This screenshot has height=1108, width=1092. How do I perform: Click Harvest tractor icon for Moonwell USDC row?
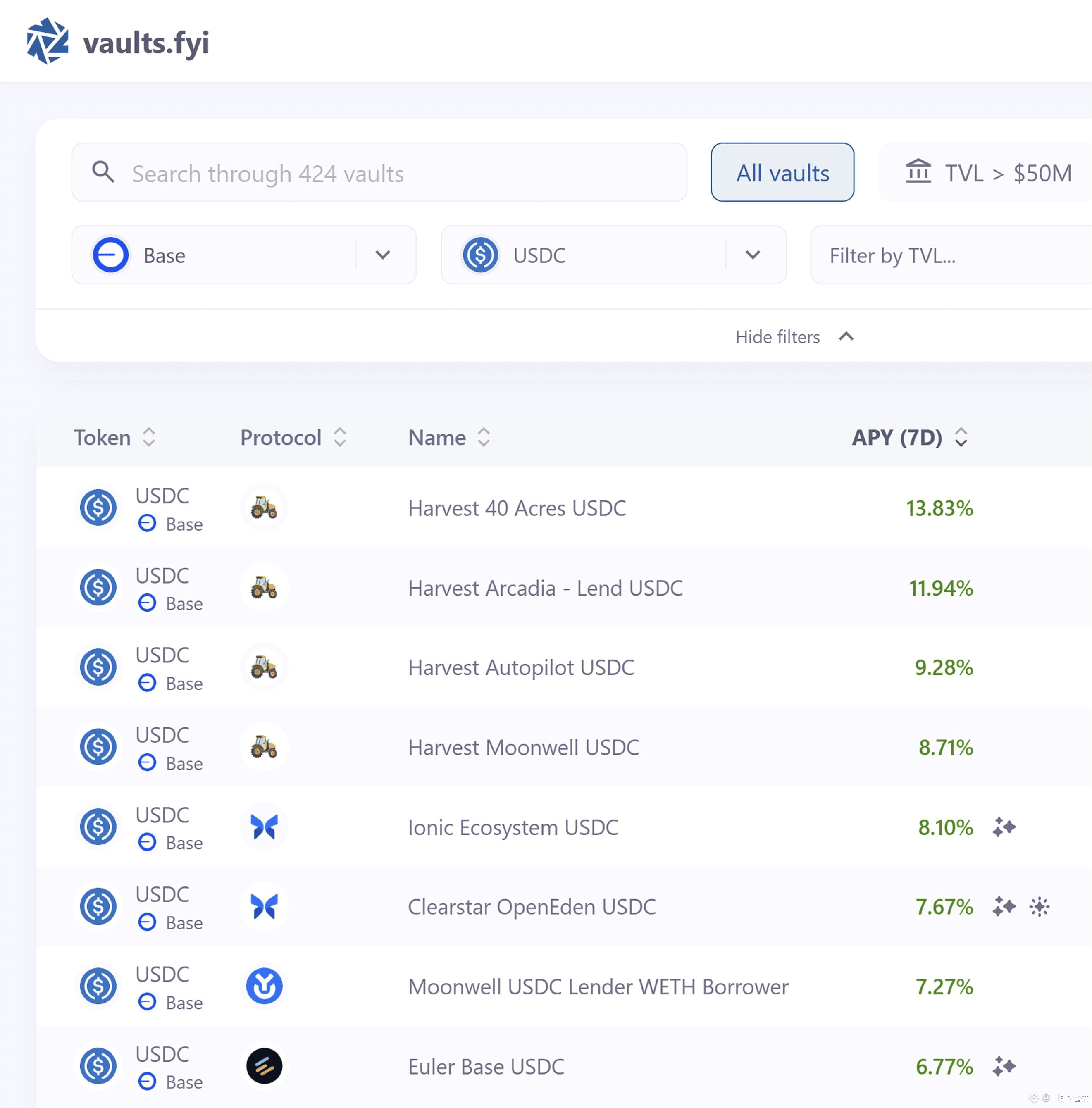[x=264, y=747]
